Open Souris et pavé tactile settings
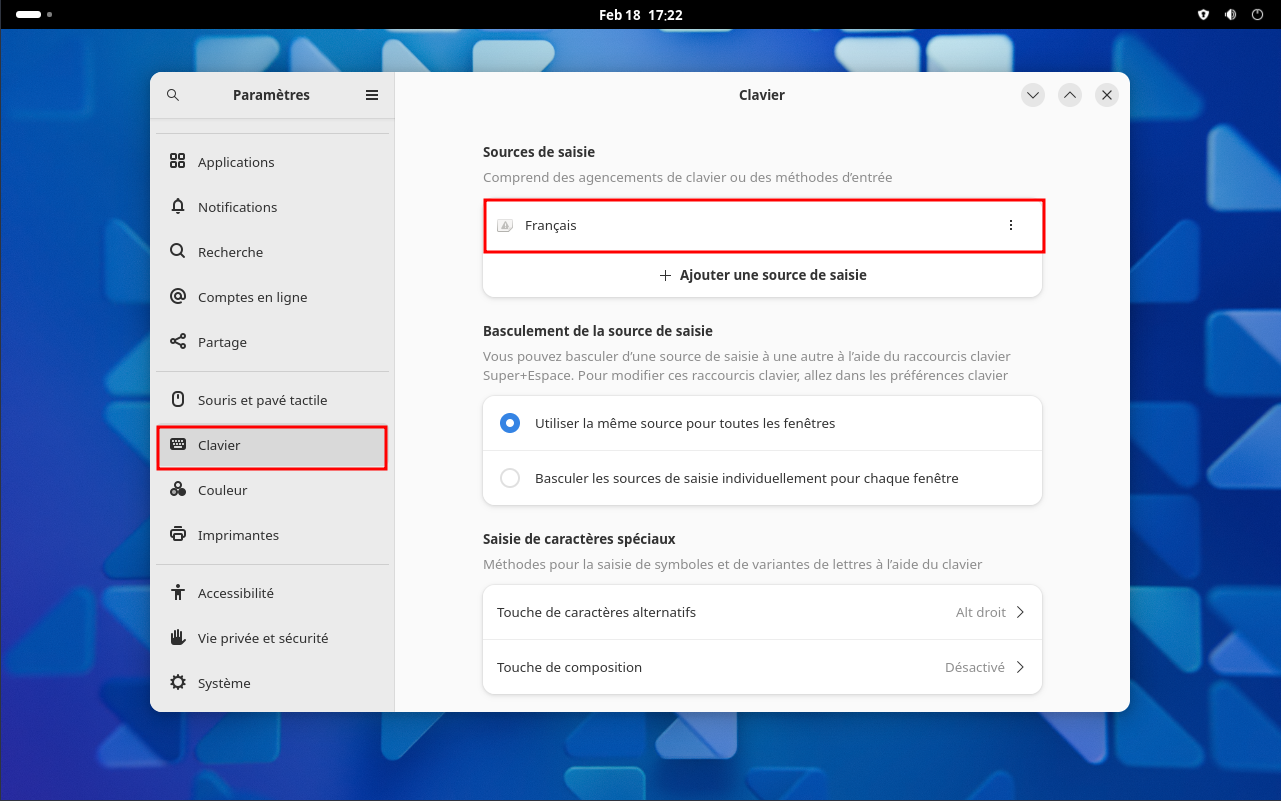 tap(262, 400)
